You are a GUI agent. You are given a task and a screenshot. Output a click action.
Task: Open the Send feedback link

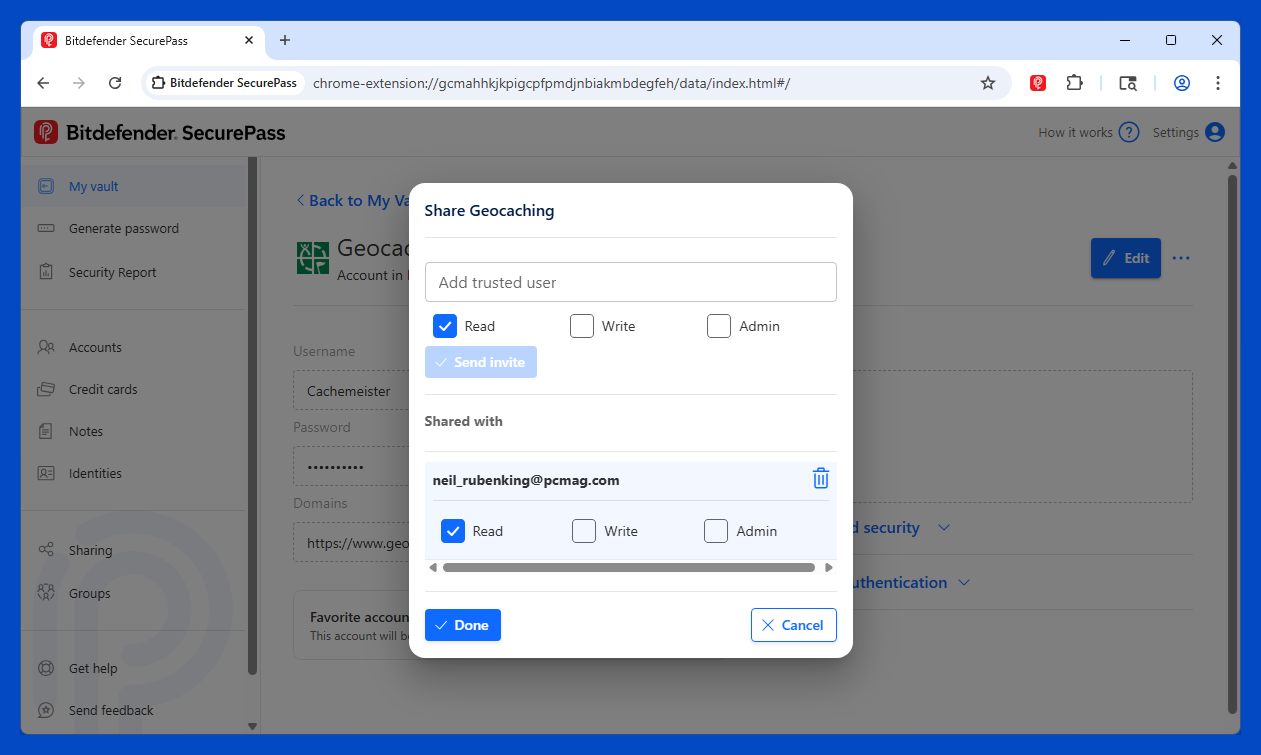pos(111,710)
